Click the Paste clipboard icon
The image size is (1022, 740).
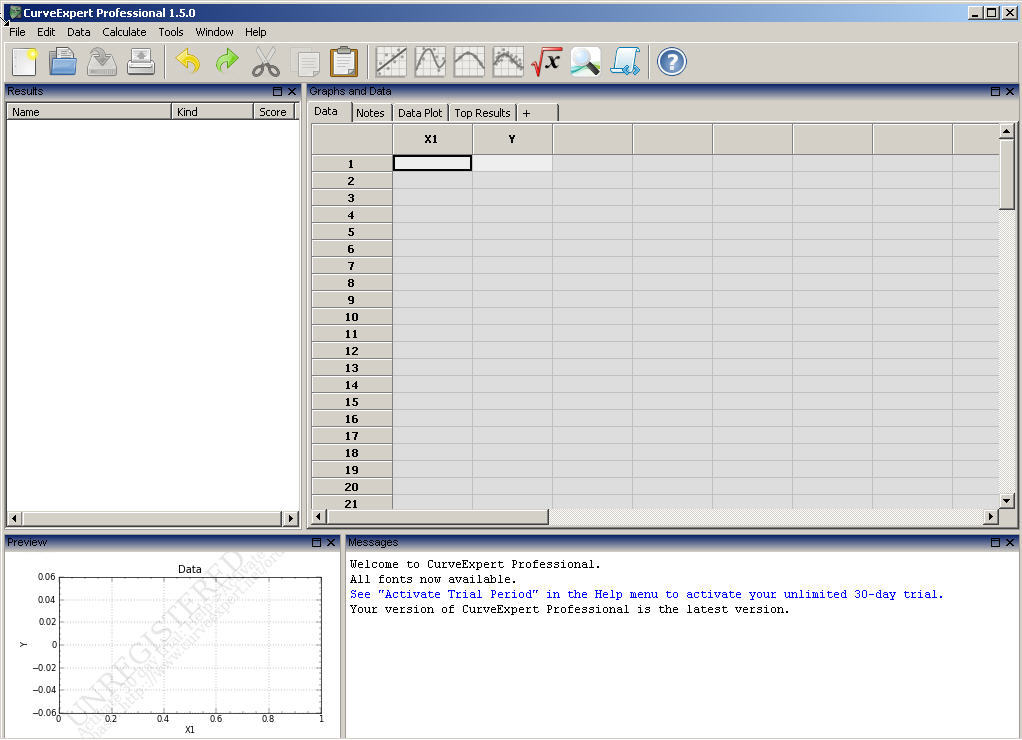pyautogui.click(x=343, y=63)
